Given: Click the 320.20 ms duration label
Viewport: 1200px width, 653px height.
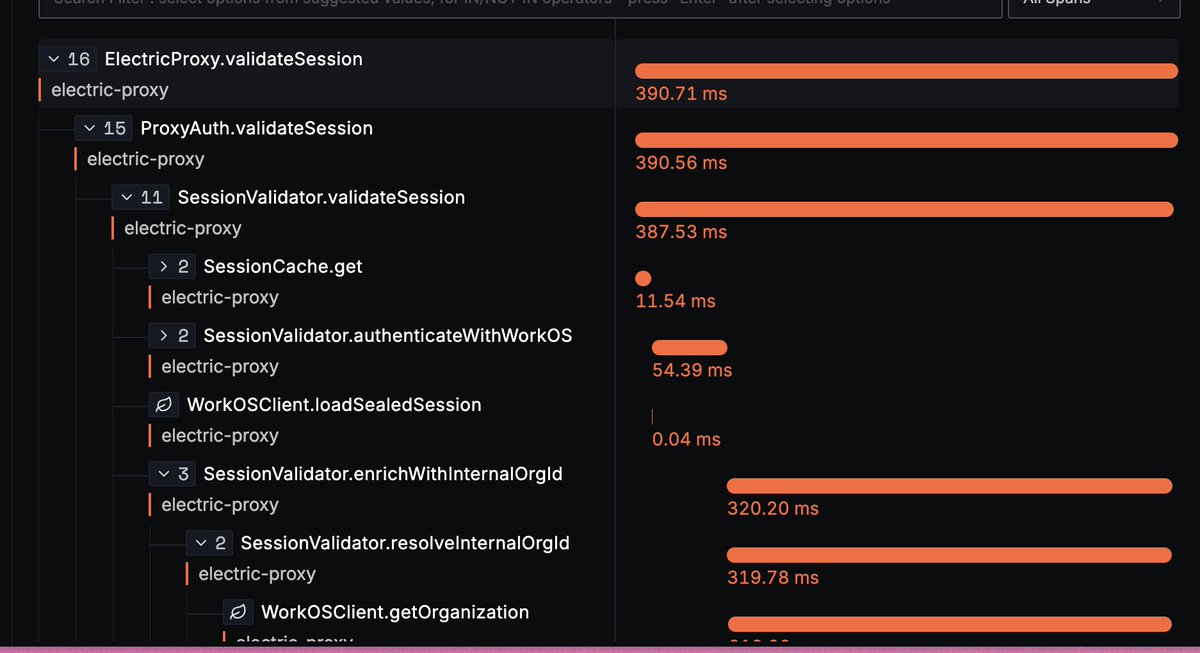Looking at the screenshot, I should (x=773, y=509).
